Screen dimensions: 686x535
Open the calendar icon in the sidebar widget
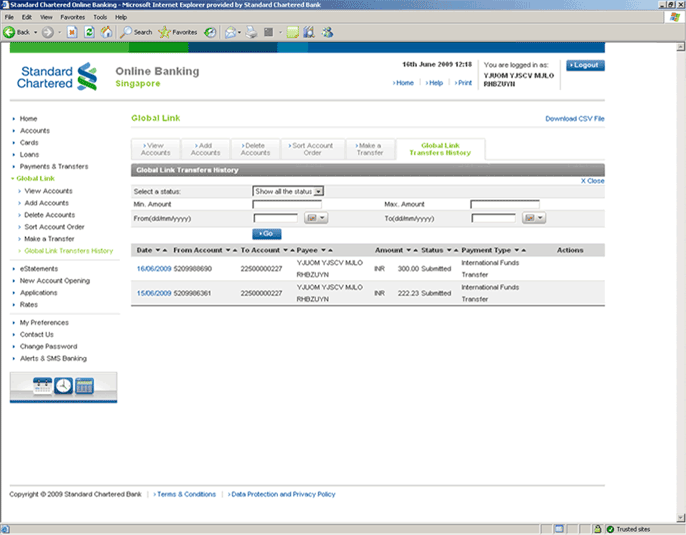pos(42,386)
